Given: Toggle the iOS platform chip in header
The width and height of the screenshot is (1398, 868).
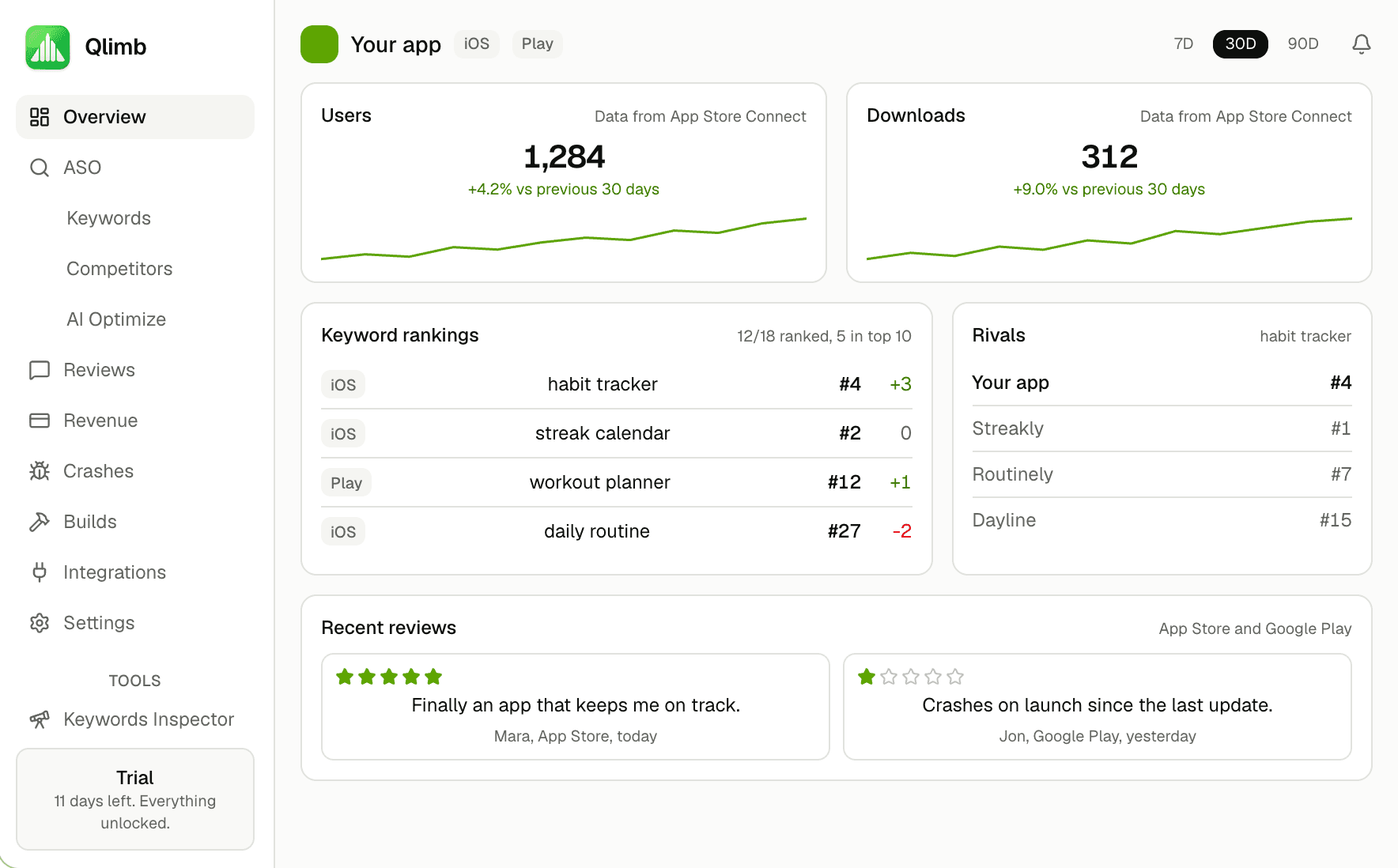Looking at the screenshot, I should click(x=476, y=43).
